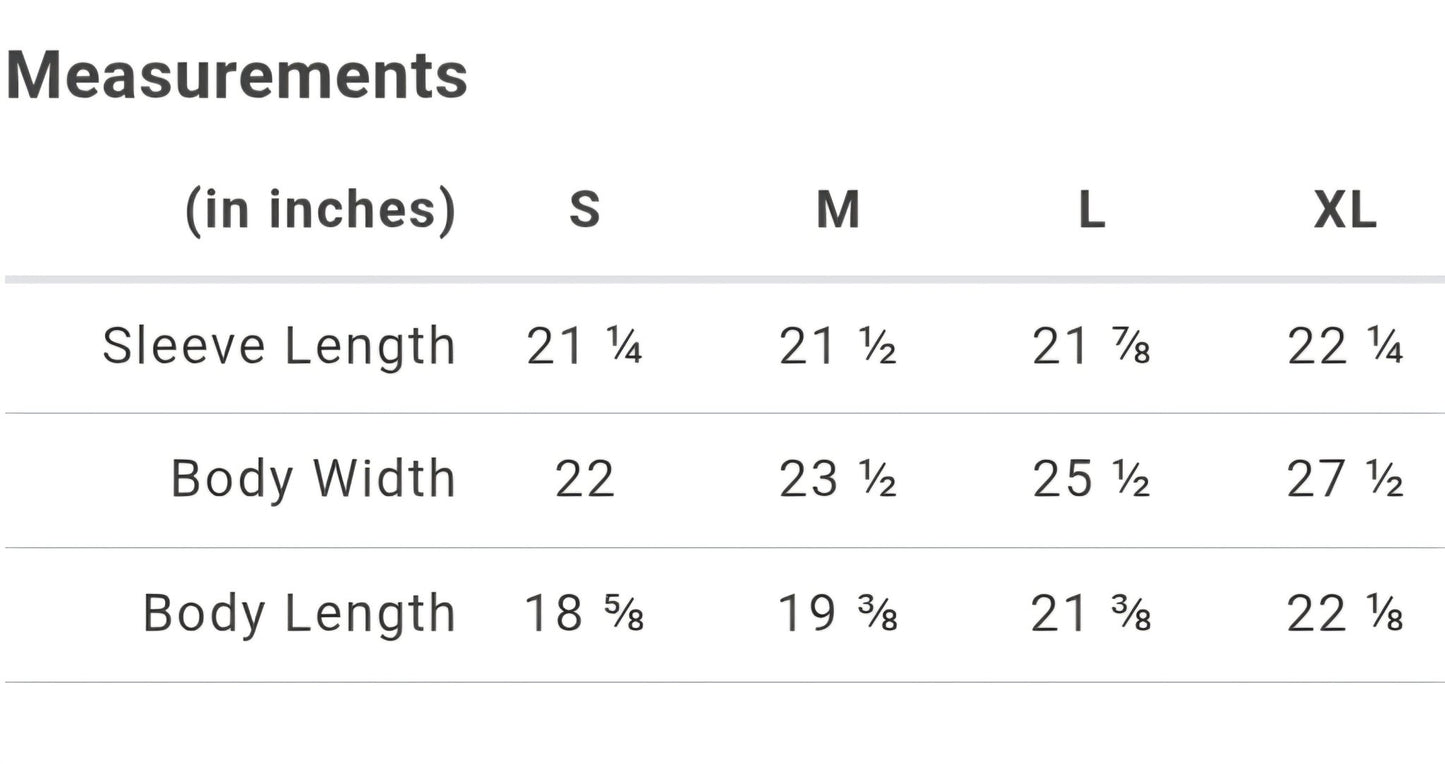1445x764 pixels.
Task: Click the 27 ½ Body Width cell
Action: pyautogui.click(x=1345, y=479)
